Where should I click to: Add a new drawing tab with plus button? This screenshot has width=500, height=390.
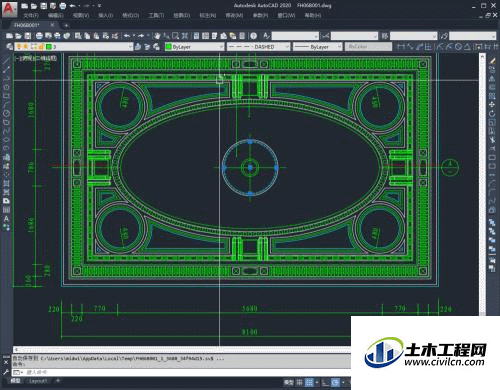point(66,25)
